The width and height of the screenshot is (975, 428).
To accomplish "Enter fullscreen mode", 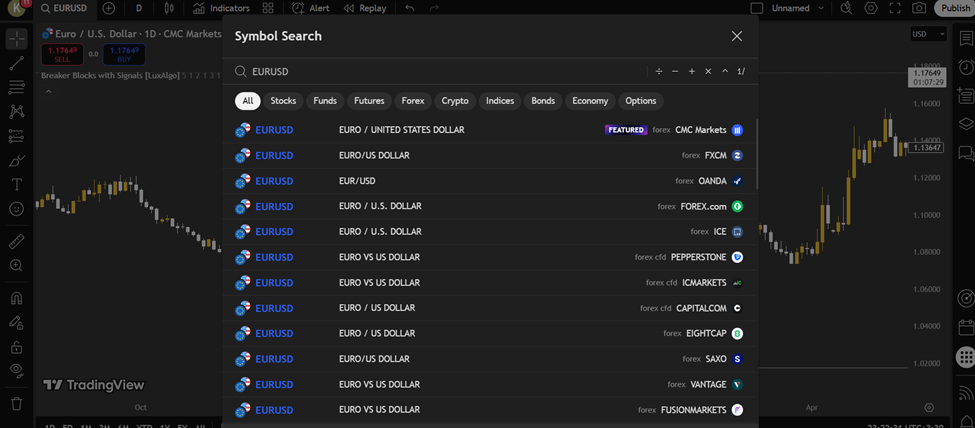I will (895, 8).
